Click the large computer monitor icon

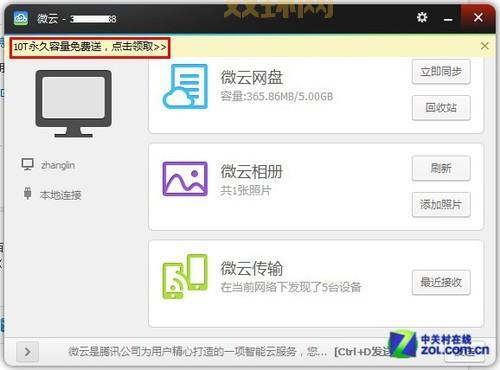tap(74, 103)
